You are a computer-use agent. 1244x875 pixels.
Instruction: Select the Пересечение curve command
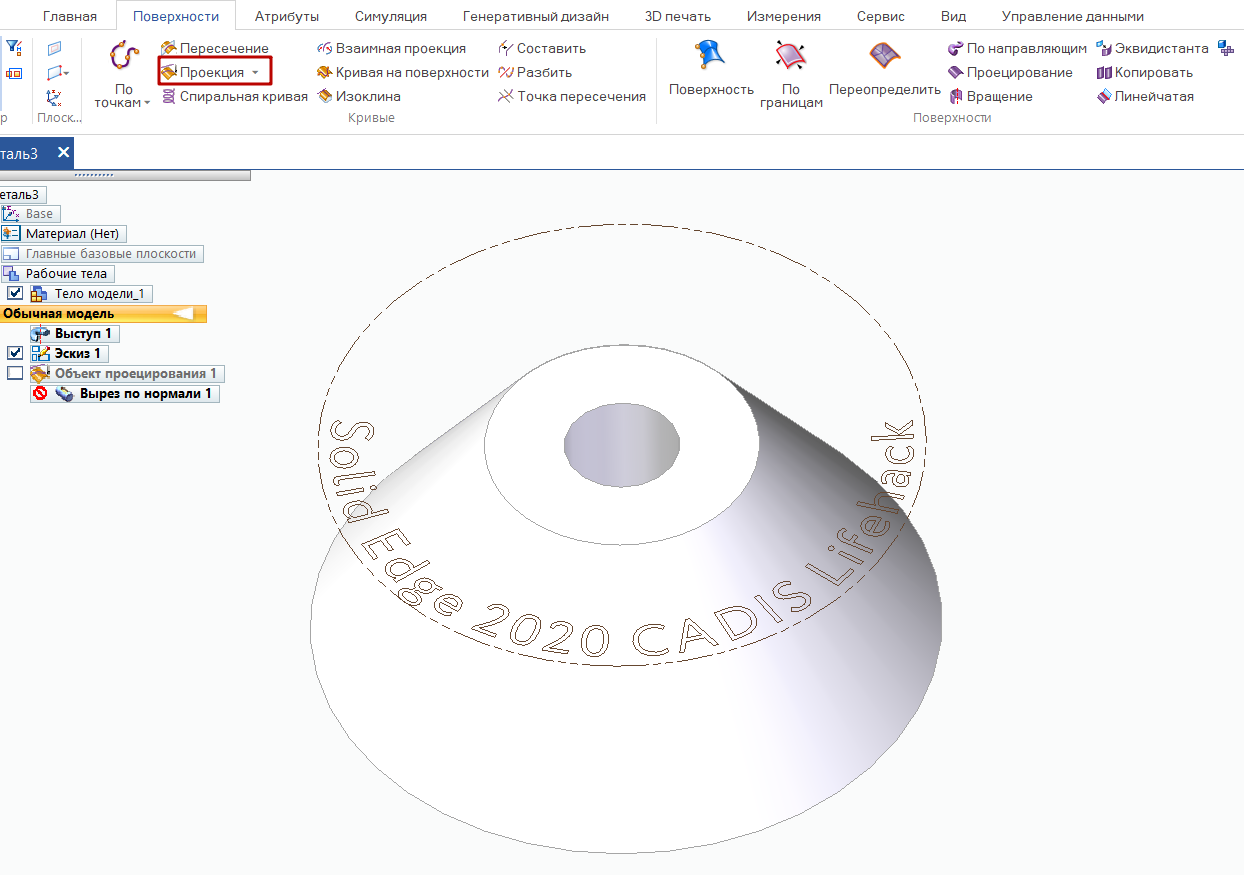pos(215,48)
